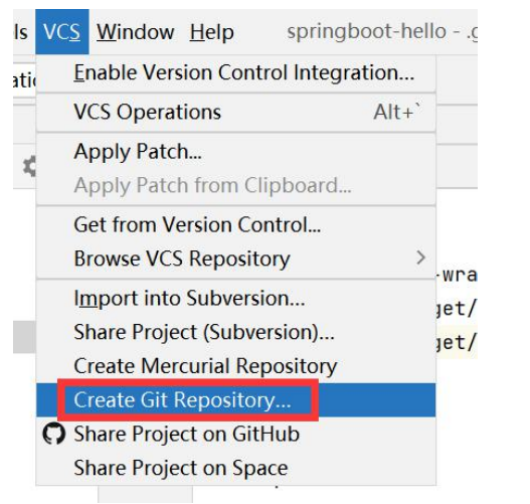This screenshot has width=530, height=504.
Task: Select Share Project on Space
Action: 236,468
